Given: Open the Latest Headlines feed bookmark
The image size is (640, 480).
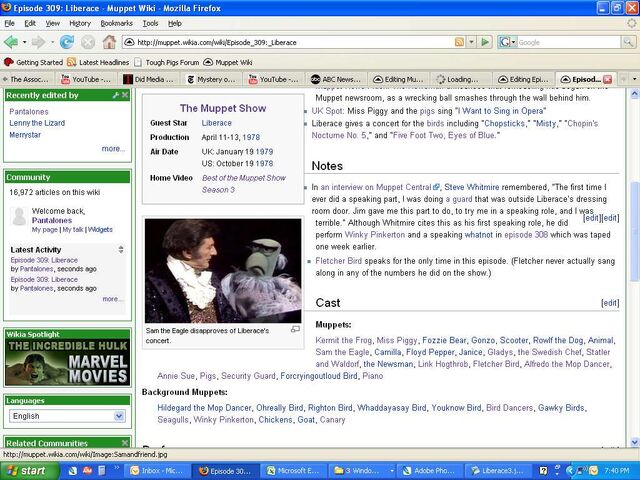Looking at the screenshot, I should (x=98, y=62).
